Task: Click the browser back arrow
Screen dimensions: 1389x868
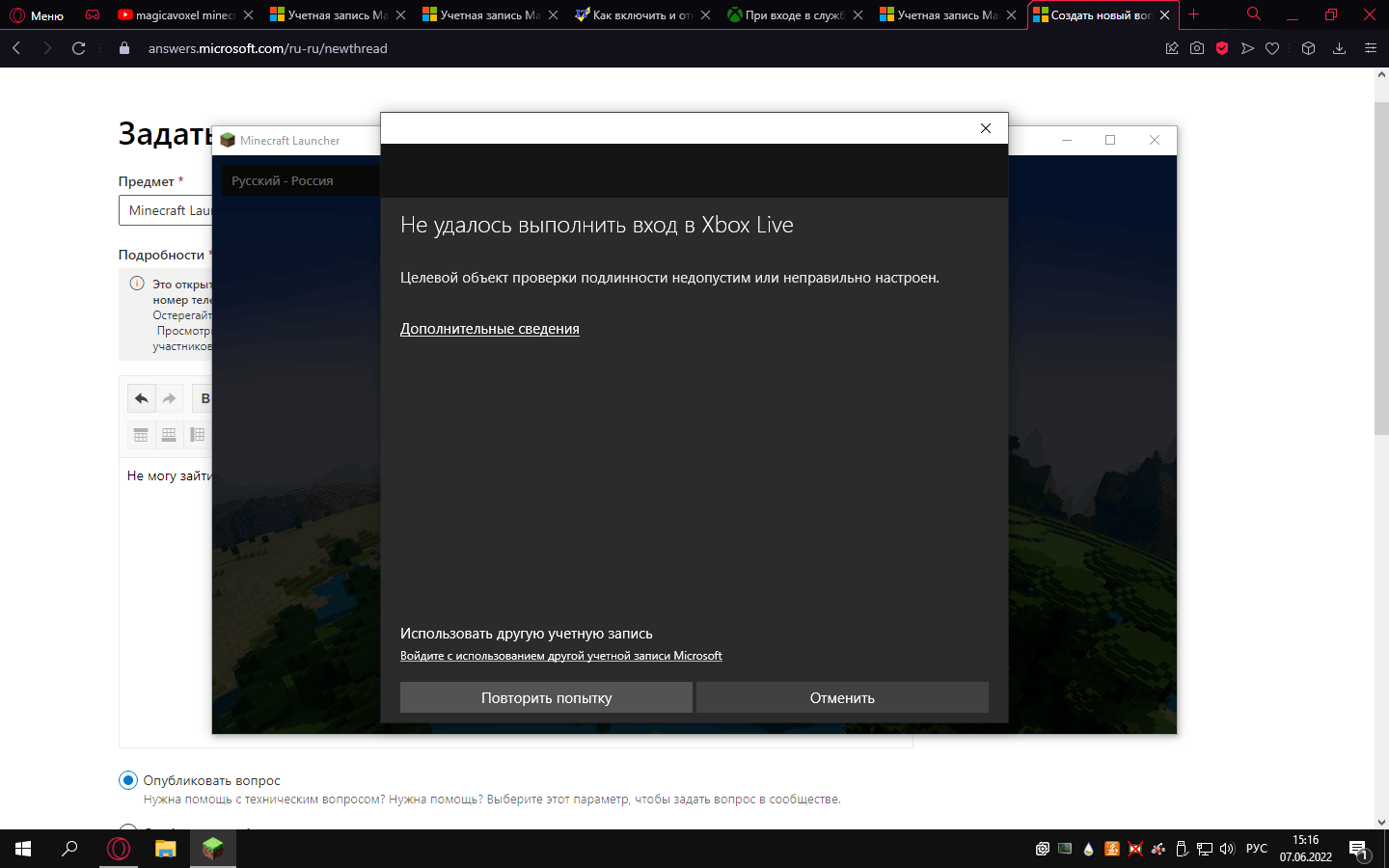Action: (16, 48)
